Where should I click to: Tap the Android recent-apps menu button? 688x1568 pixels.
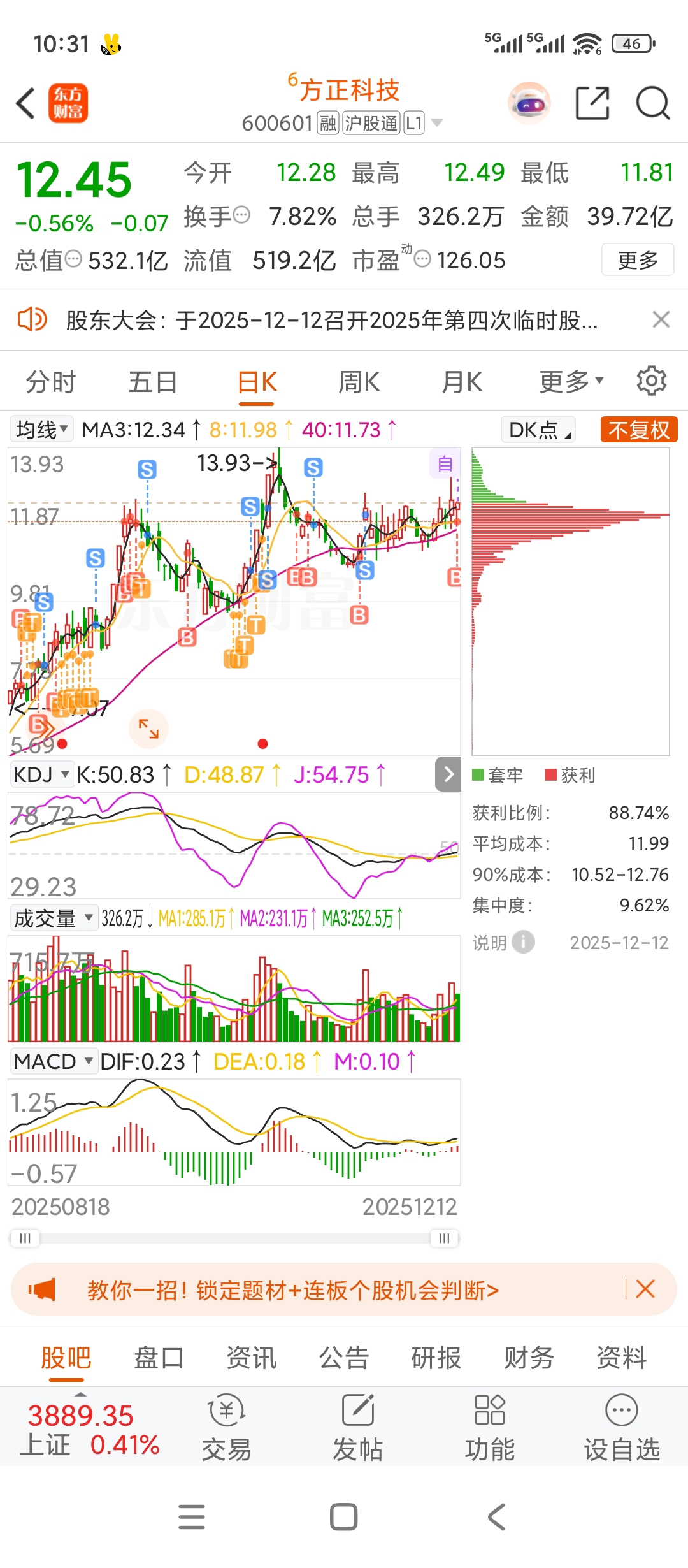click(x=192, y=1517)
